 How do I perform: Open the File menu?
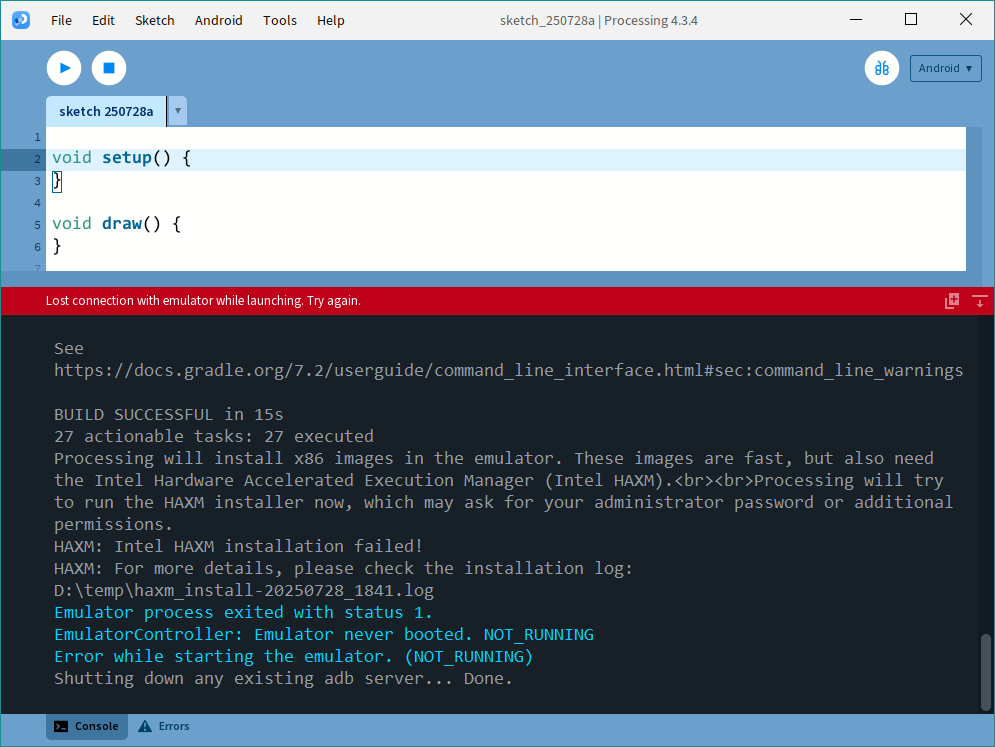[62, 20]
